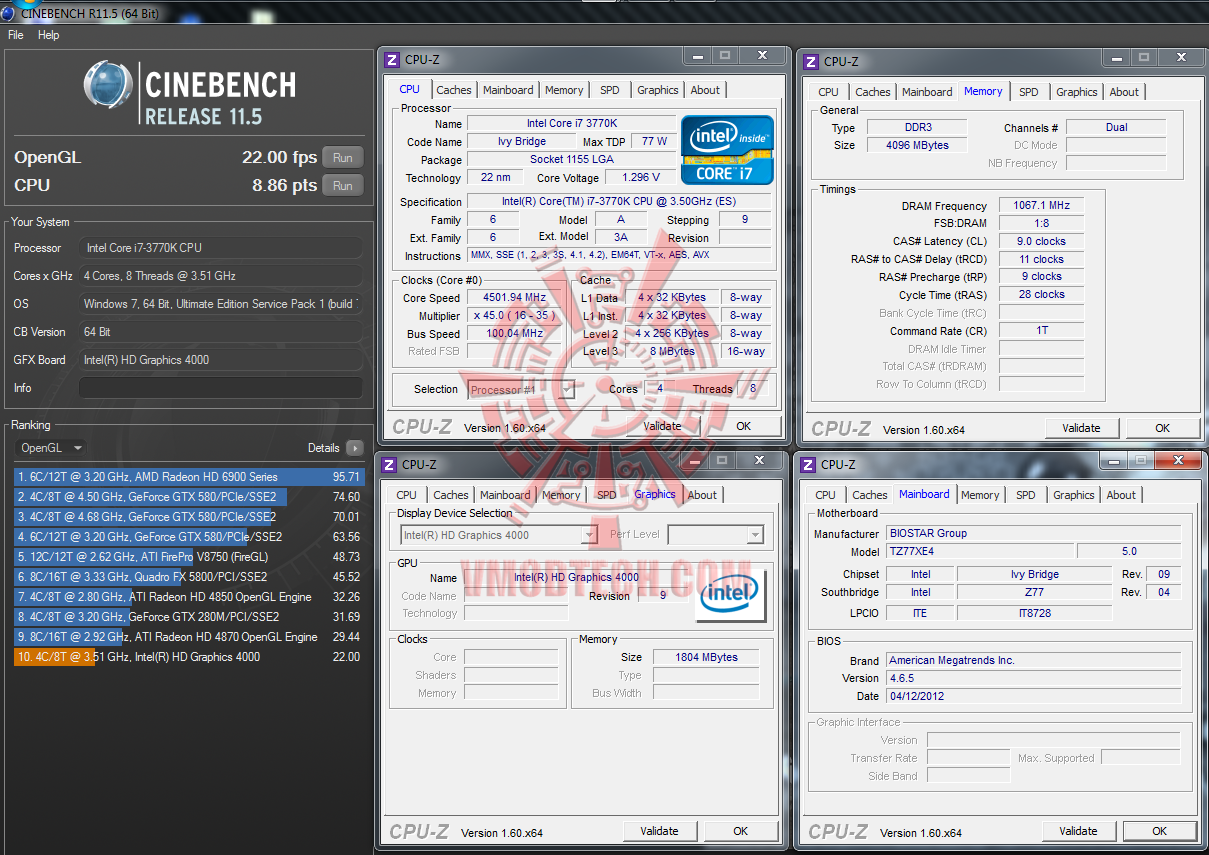Screen dimensions: 1209x855
Task: Open About tab in top-left CPU-Z window
Action: (x=705, y=90)
